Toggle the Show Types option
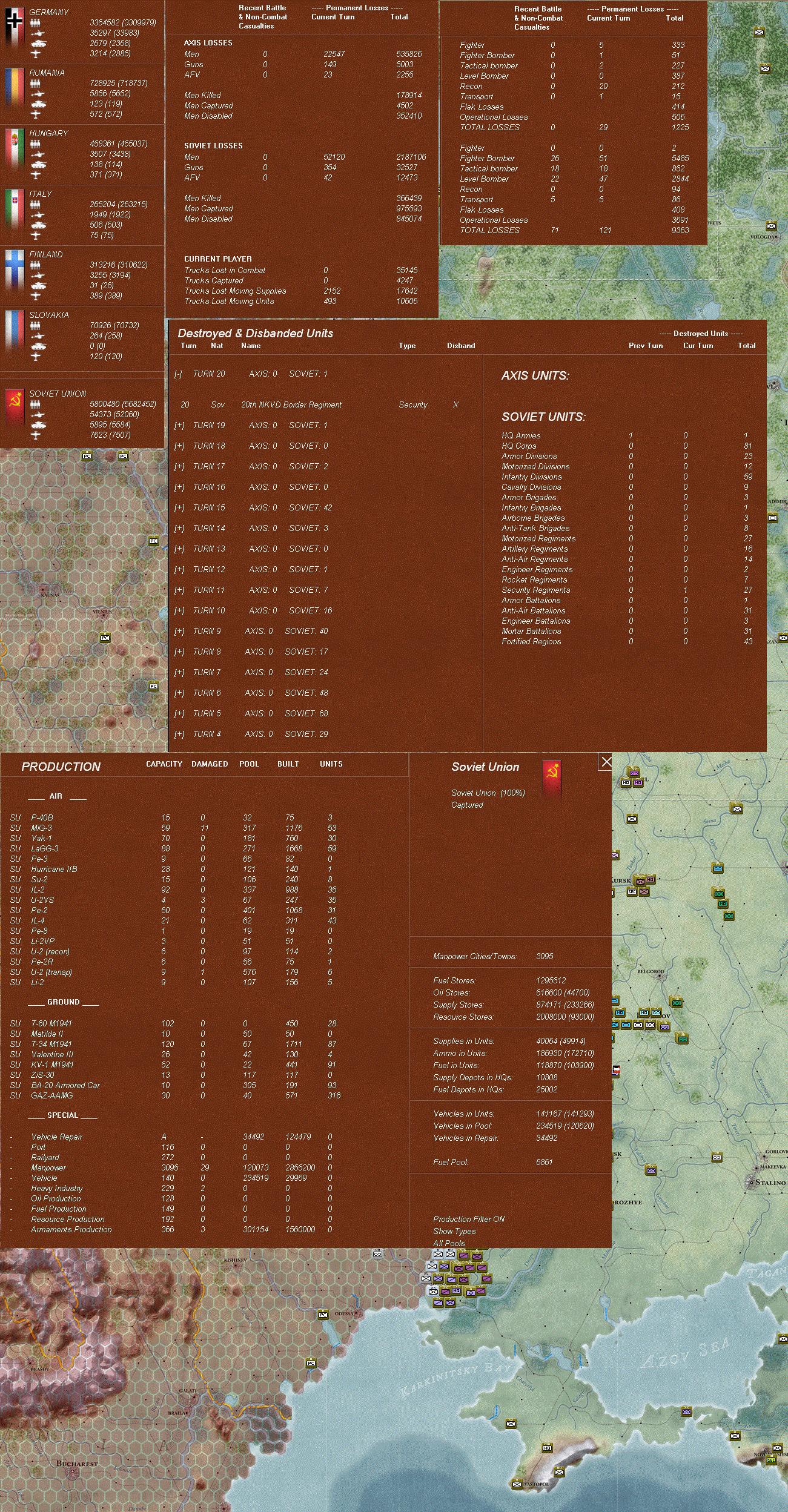The image size is (788, 1512). [454, 1231]
